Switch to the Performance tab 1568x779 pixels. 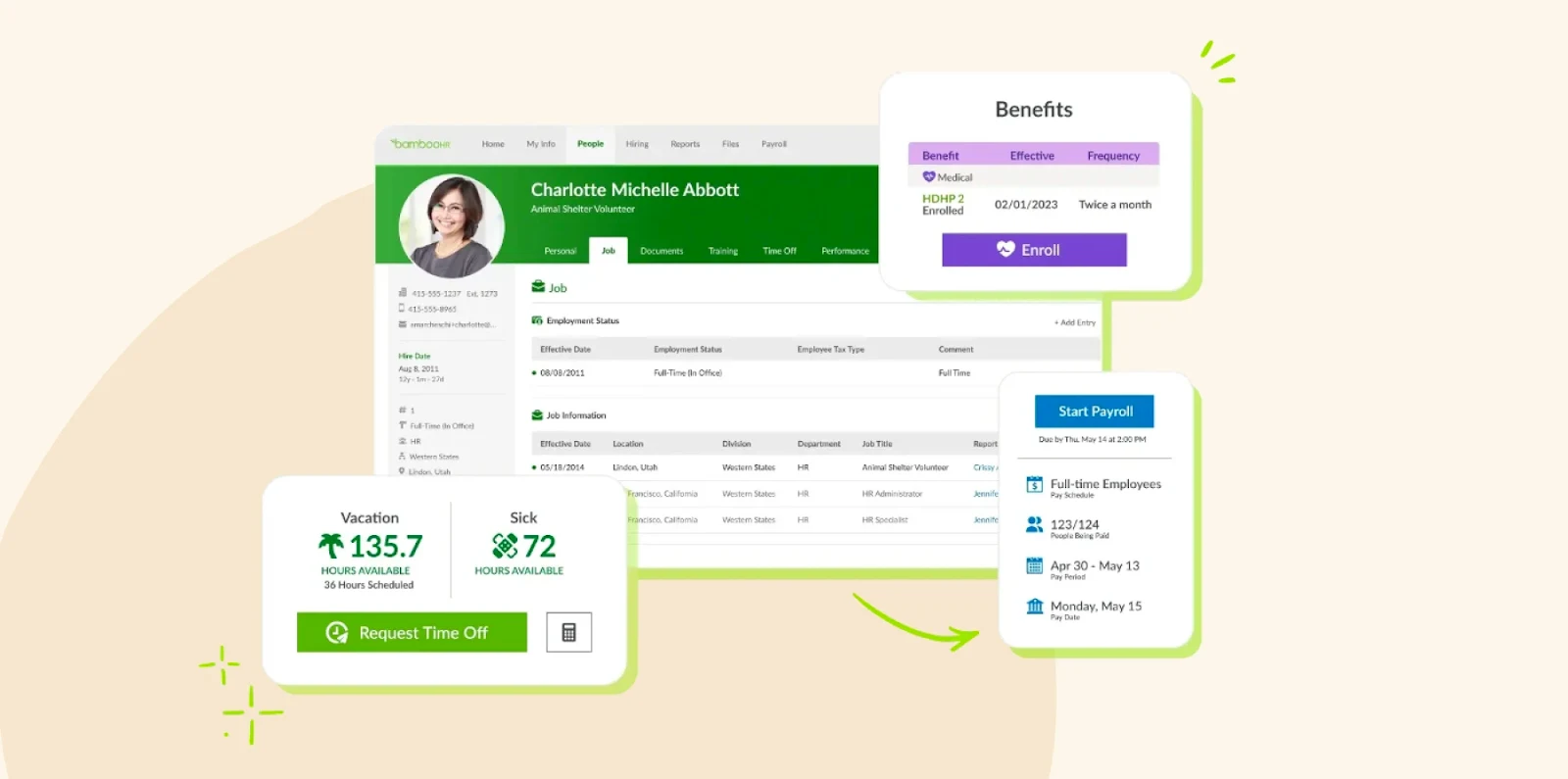846,252
